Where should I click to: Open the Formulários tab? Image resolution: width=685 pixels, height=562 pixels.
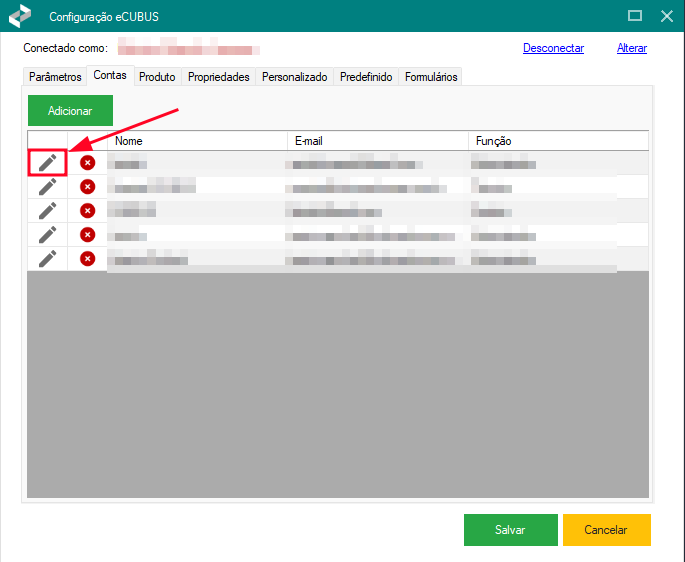click(431, 77)
